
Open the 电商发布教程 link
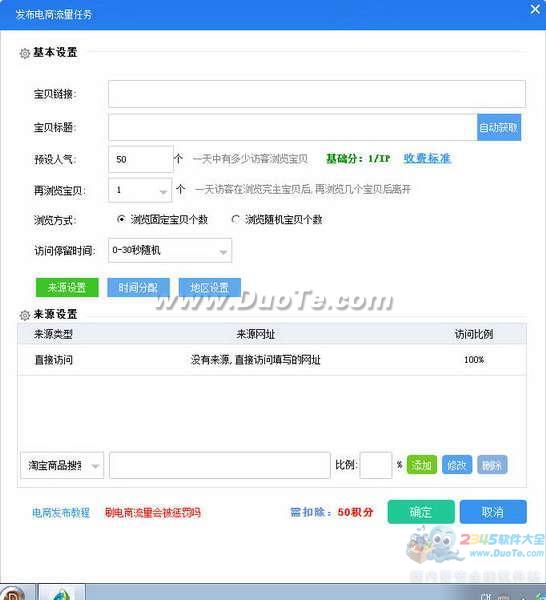tap(61, 512)
